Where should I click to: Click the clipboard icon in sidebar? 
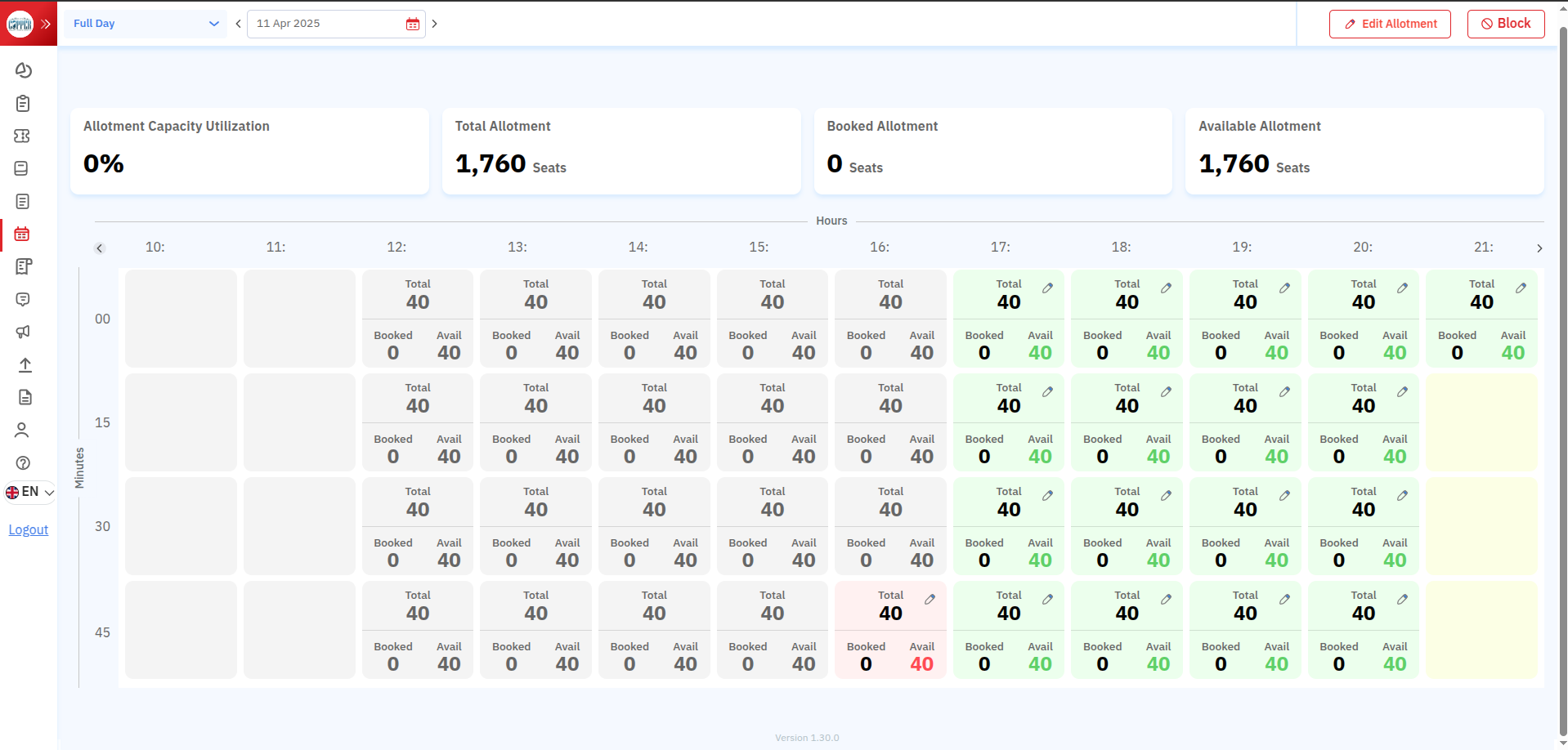click(x=23, y=104)
